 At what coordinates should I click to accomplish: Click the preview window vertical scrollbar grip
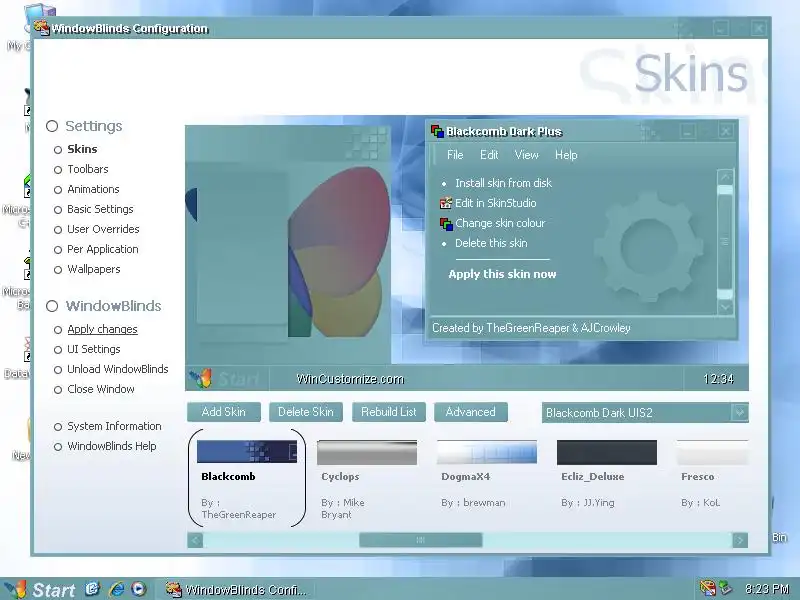point(725,242)
